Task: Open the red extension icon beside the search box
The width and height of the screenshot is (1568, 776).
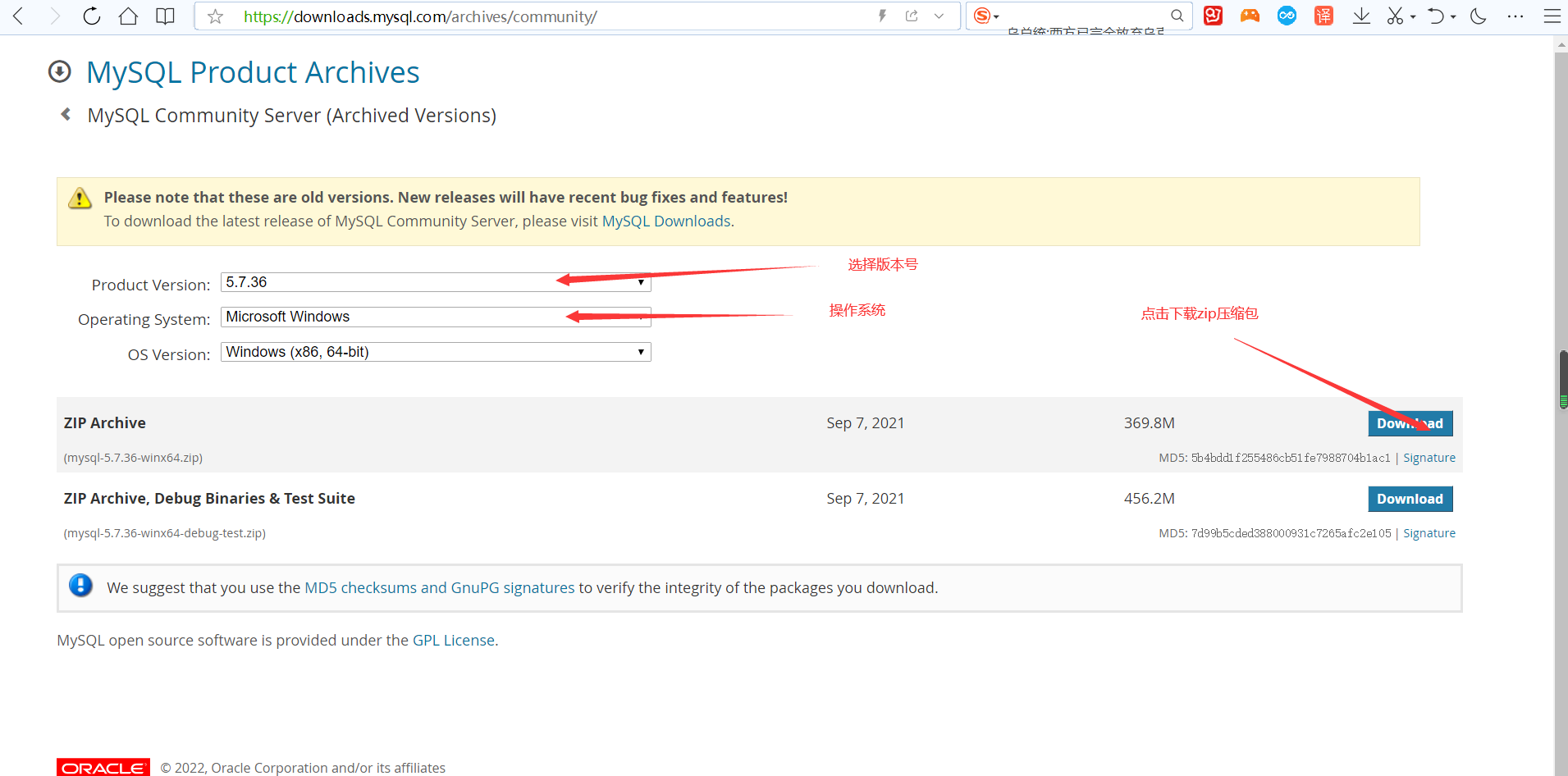Action: pos(1213,16)
